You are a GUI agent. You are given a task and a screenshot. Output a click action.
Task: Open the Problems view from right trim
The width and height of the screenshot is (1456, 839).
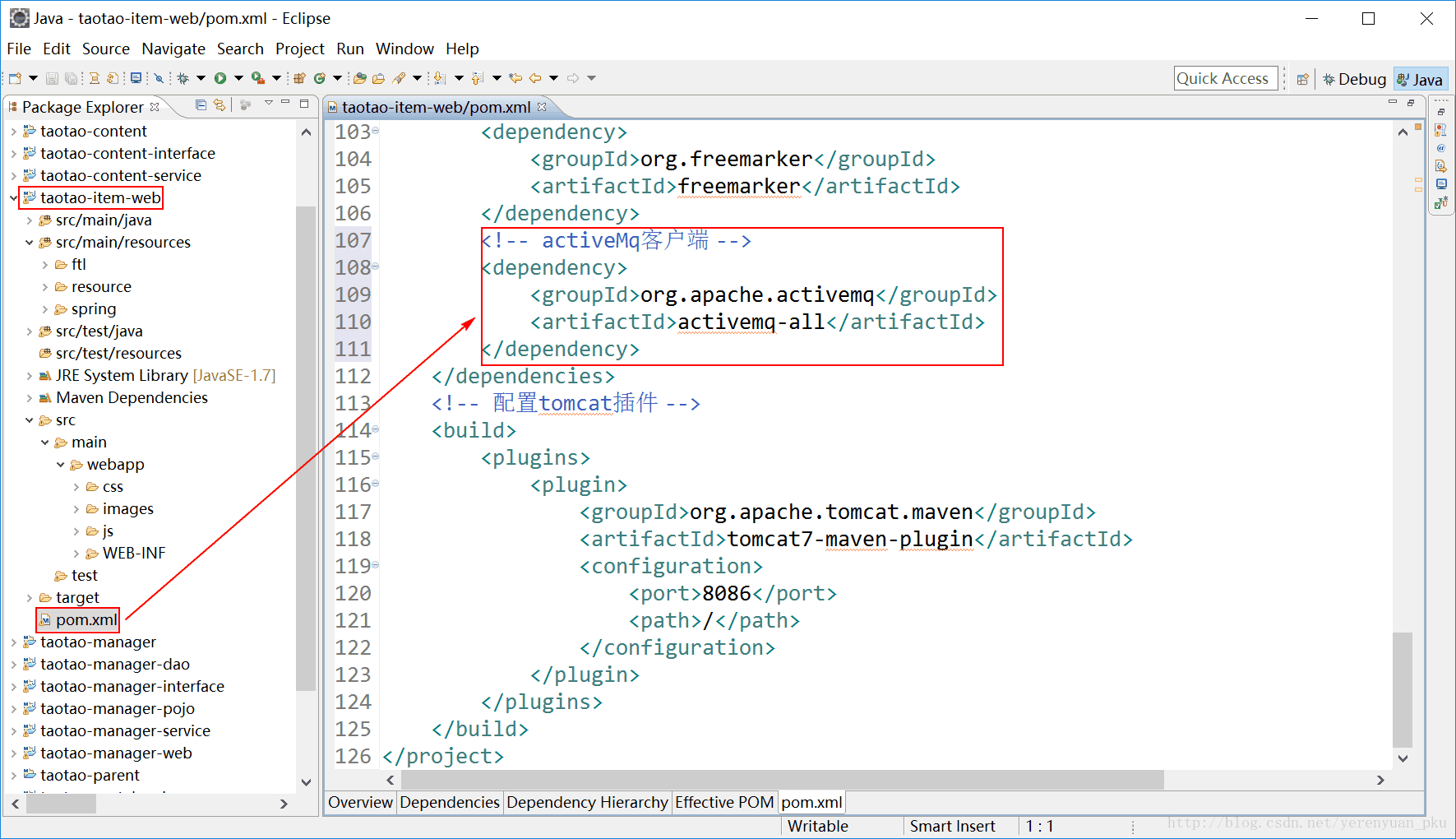(x=1441, y=130)
